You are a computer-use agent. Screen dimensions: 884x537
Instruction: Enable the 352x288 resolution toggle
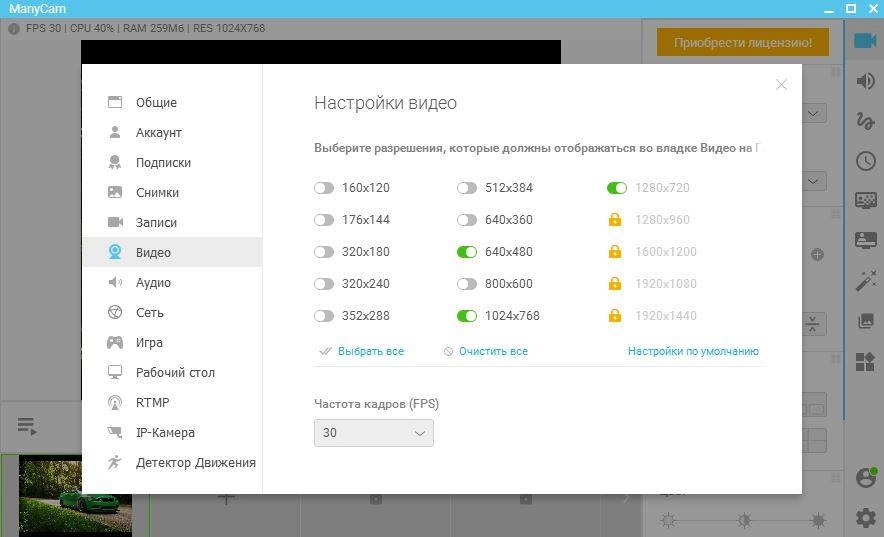pyautogui.click(x=324, y=316)
